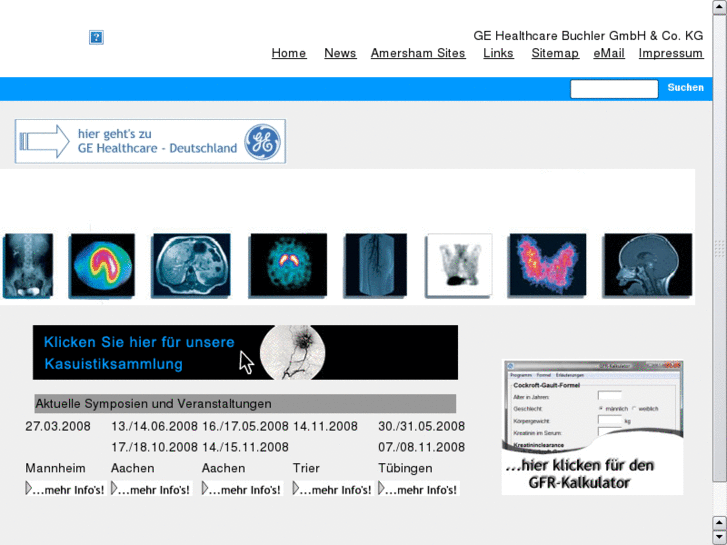Click the scrollbar up arrow at top
Image resolution: width=727 pixels, height=545 pixels.
coord(719,7)
